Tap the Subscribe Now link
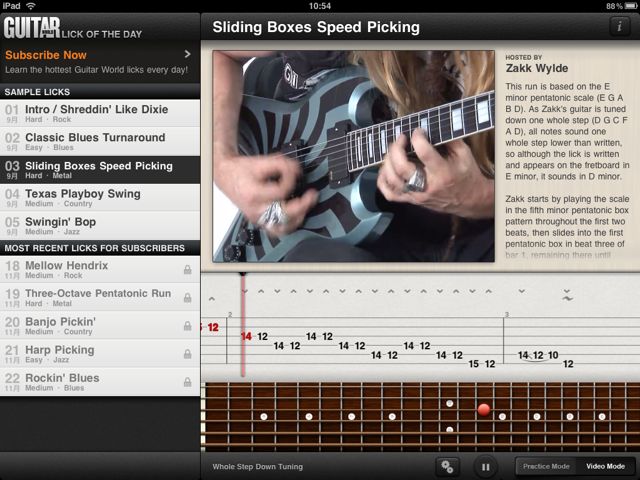Screen dimensions: 640x480 pyautogui.click(x=46, y=55)
